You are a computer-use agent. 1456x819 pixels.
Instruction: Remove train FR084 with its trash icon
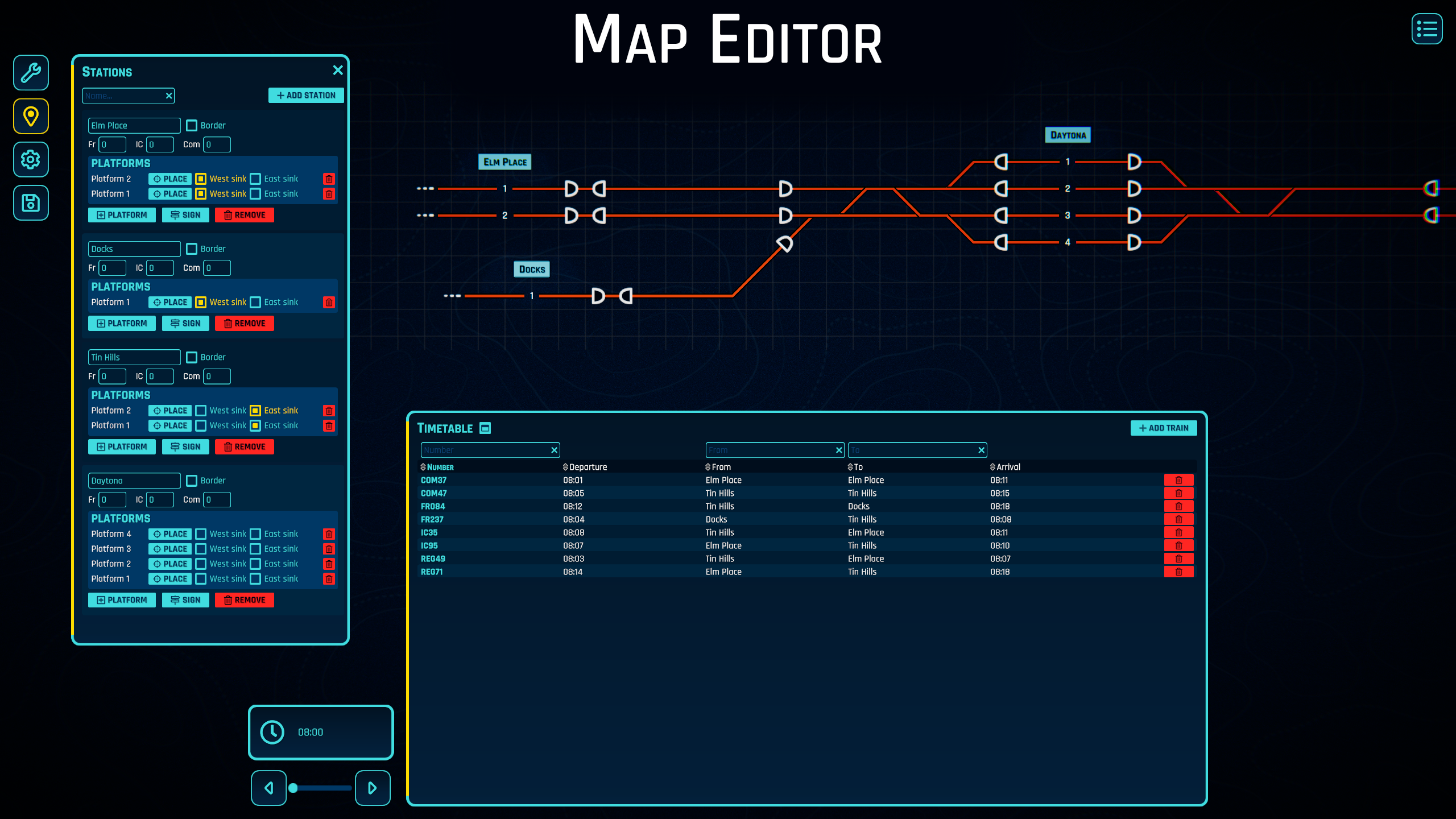pos(1179,506)
